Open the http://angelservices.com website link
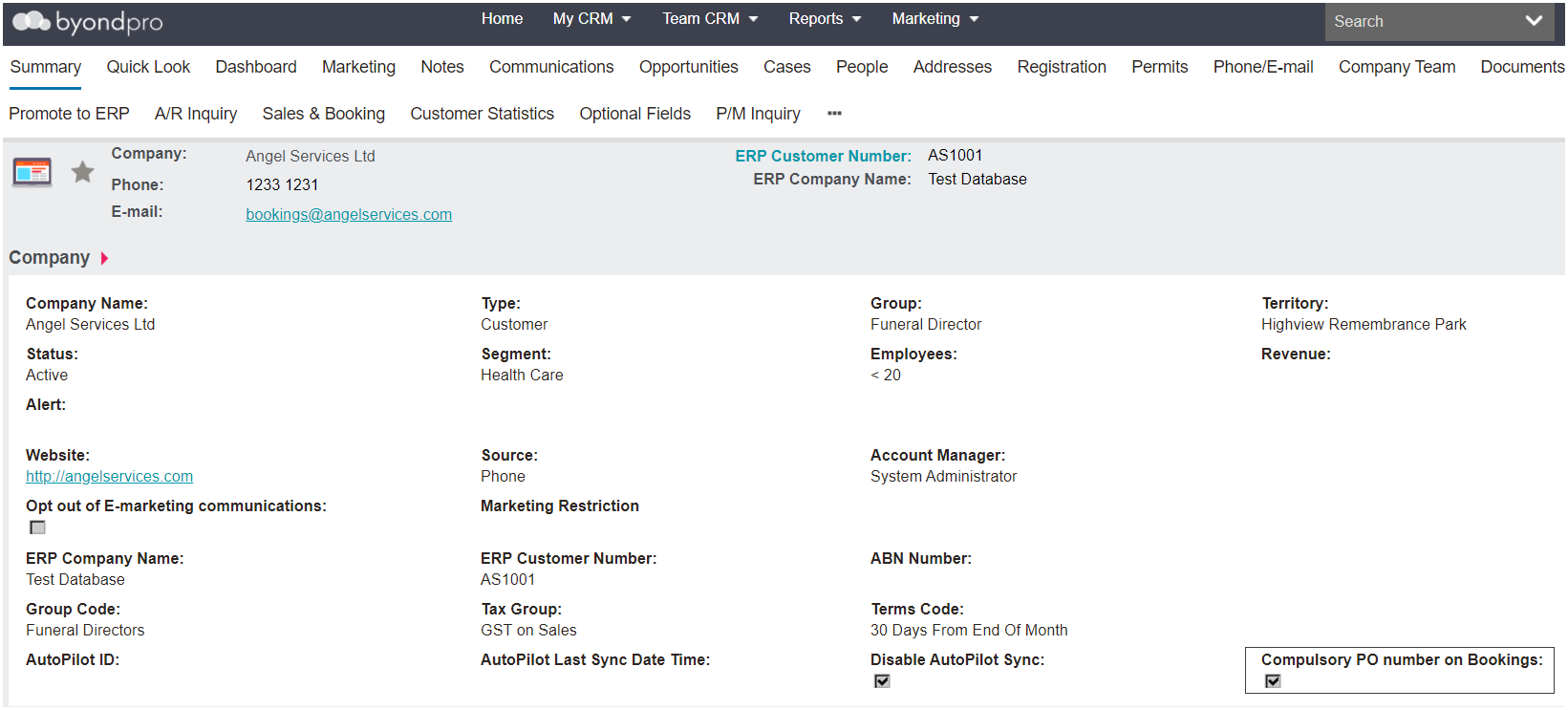Viewport: 1568px width, 710px height. click(109, 477)
